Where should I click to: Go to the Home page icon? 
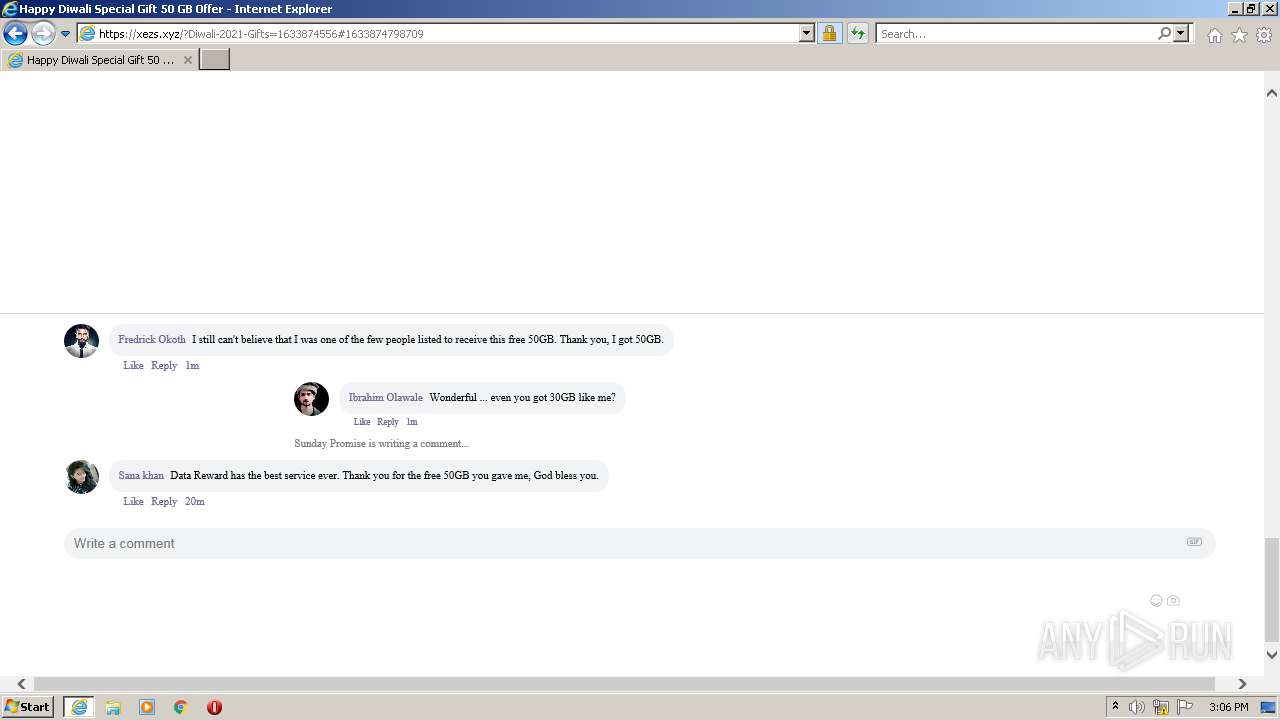[1214, 35]
